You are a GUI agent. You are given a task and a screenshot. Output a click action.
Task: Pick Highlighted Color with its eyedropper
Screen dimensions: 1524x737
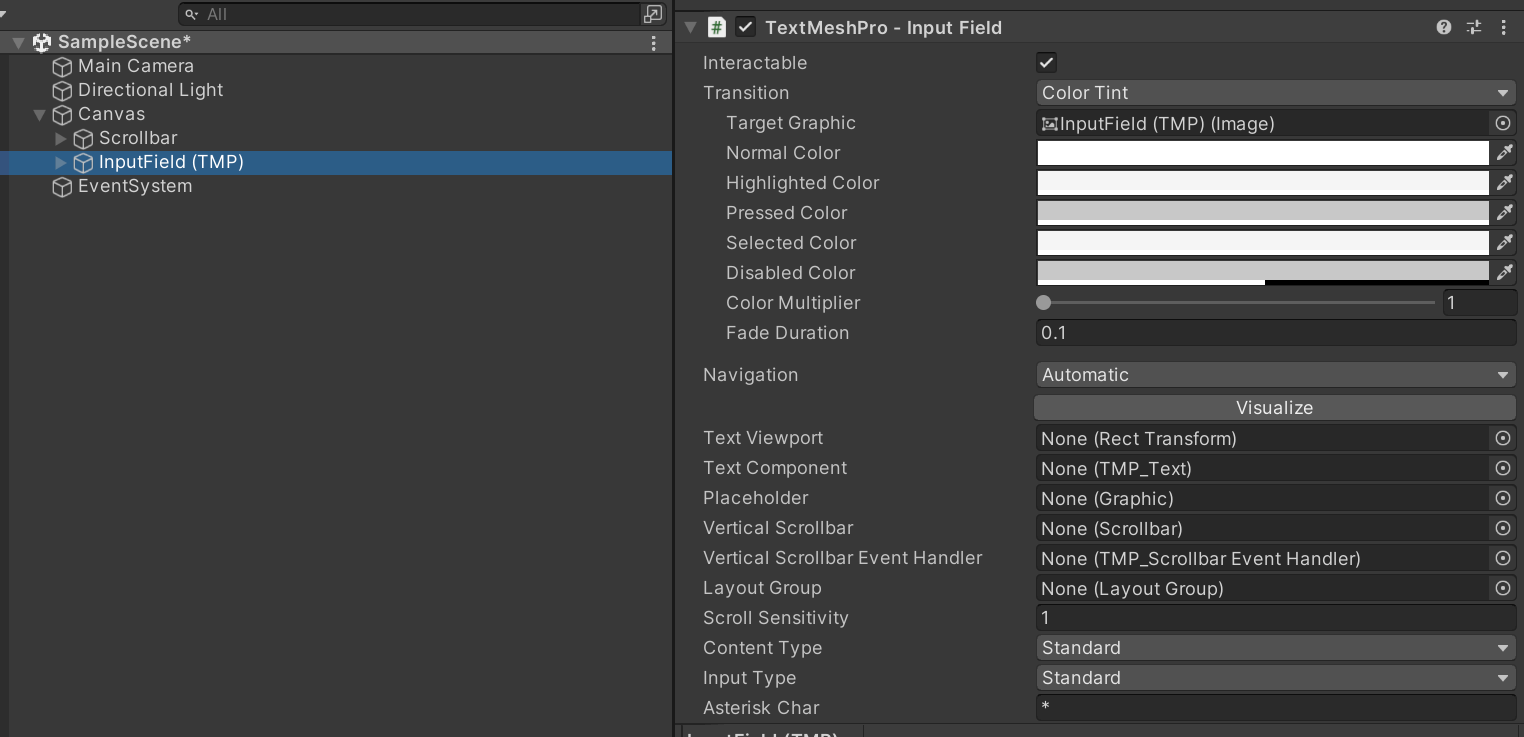[1506, 182]
